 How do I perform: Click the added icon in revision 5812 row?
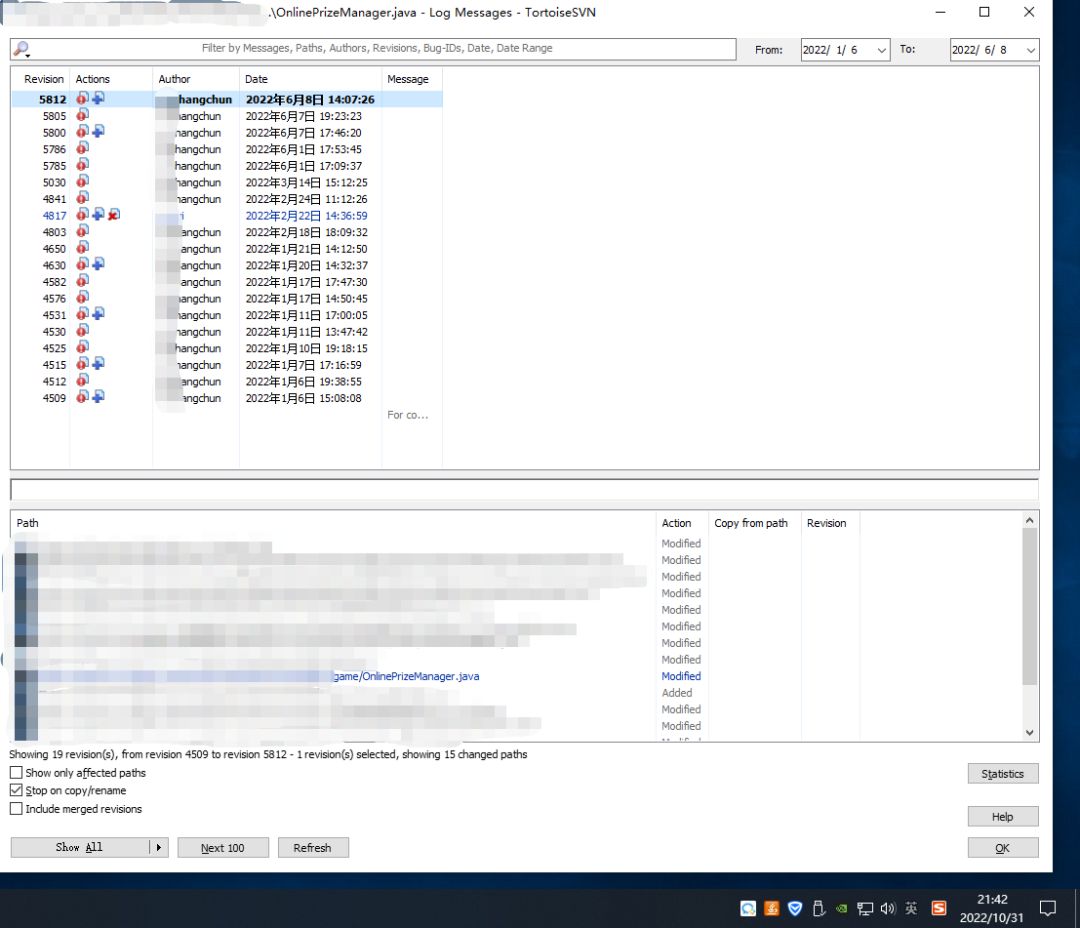(98, 98)
